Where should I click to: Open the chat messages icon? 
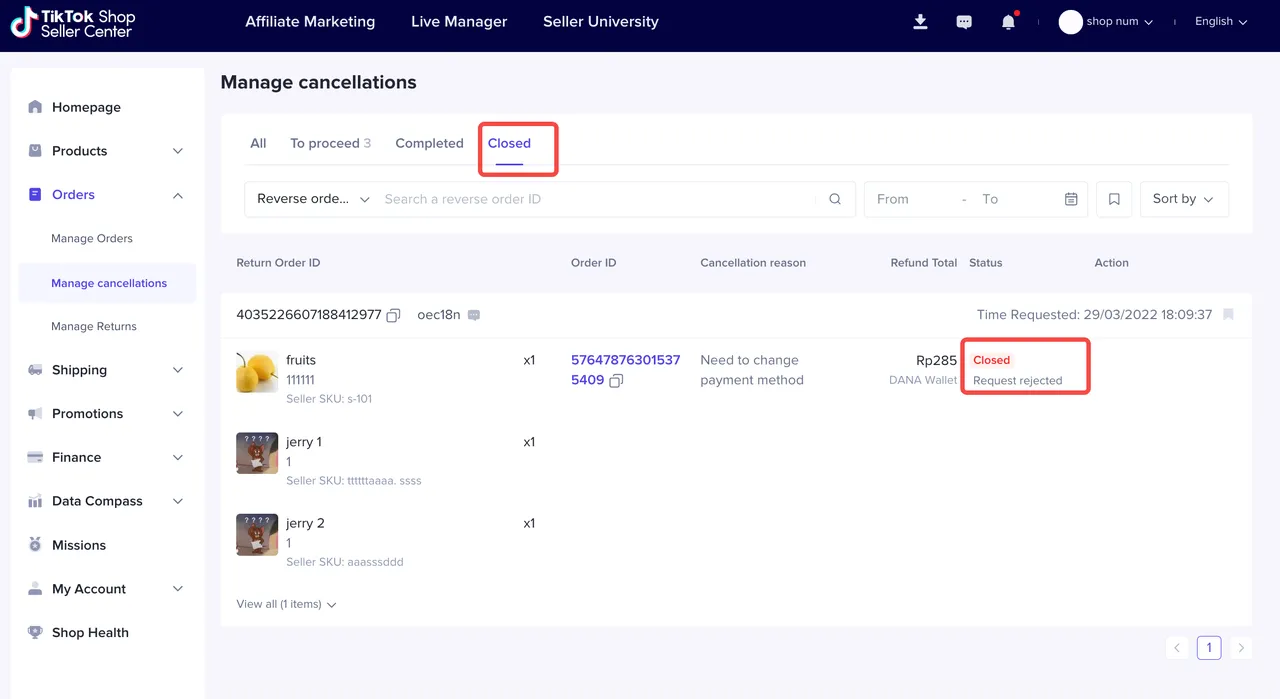click(964, 22)
